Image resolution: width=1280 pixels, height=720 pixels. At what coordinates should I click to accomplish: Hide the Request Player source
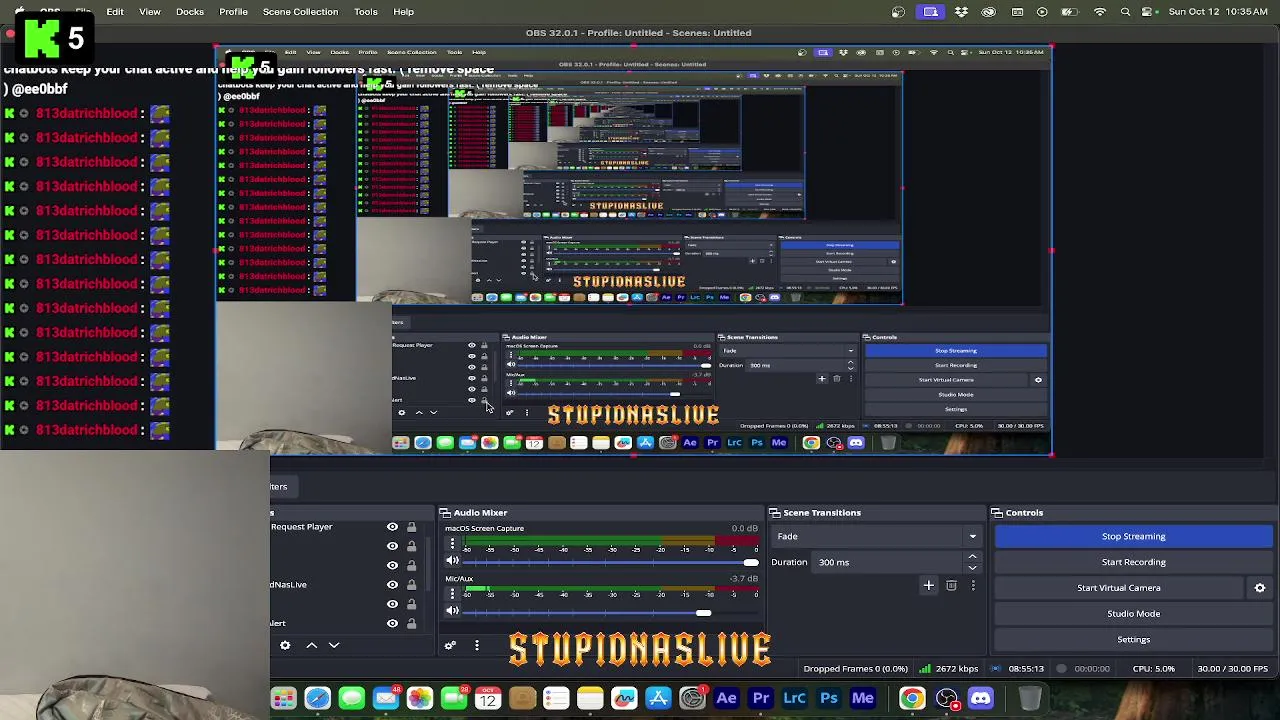[392, 527]
